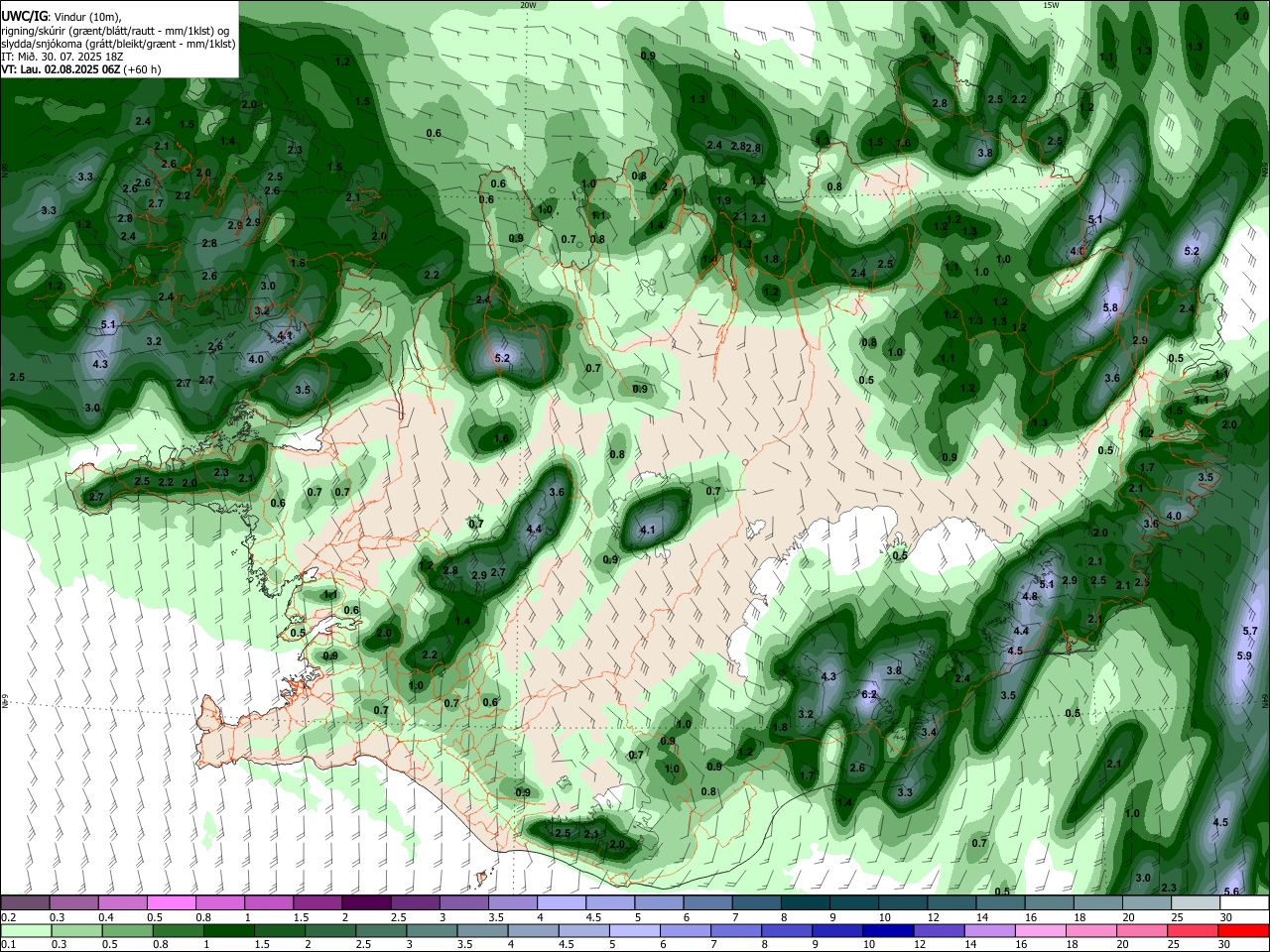Screen dimensions: 1270x952
Task: Click the '1.9' precipitation value on the map
Action: [x=724, y=201]
